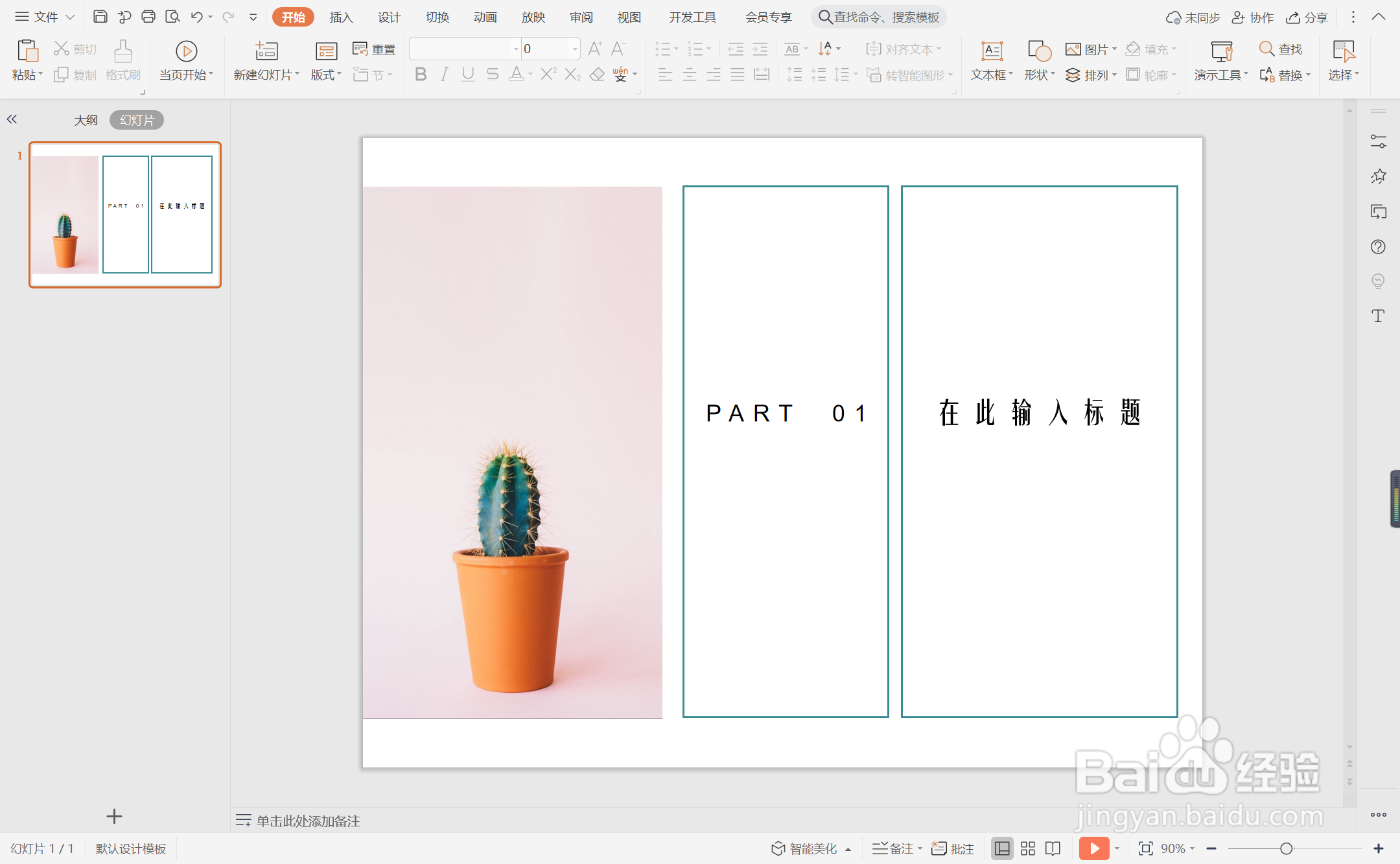Decrease font size with the A- icon
Viewport: 1400px width, 864px height.
click(618, 49)
